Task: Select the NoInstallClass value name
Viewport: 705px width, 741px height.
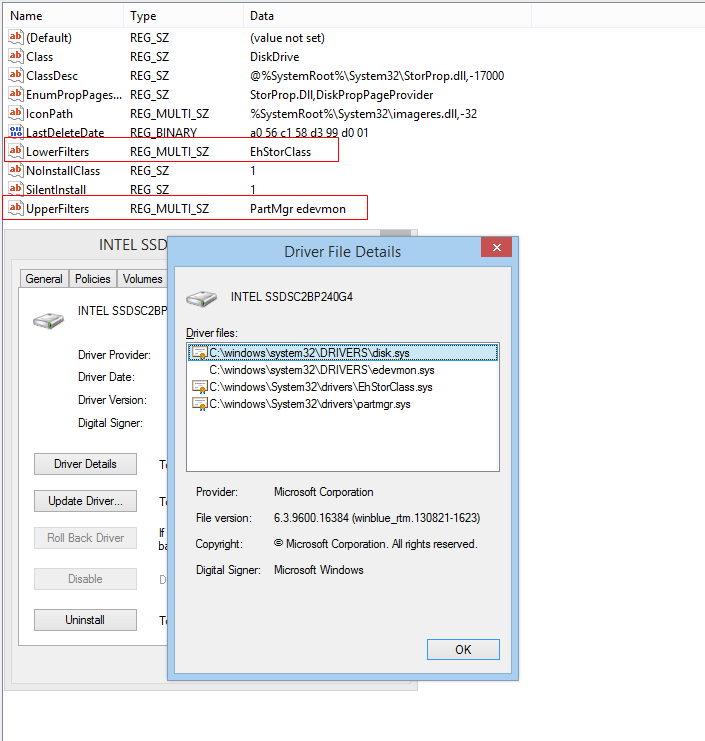Action: [63, 171]
